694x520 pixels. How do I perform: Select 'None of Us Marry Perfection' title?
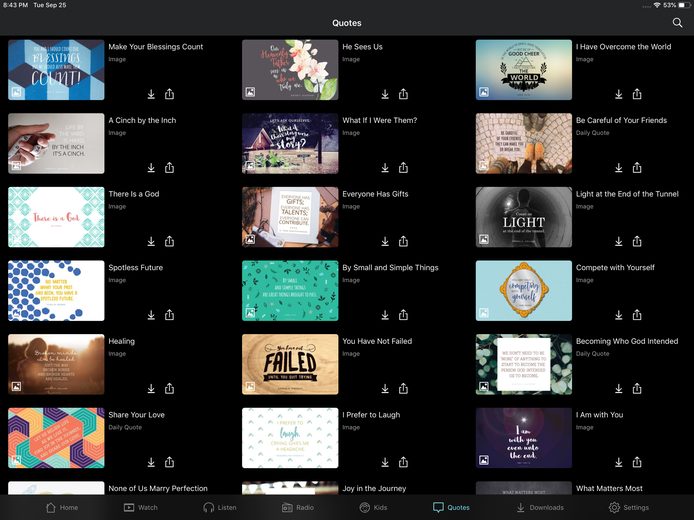(158, 488)
